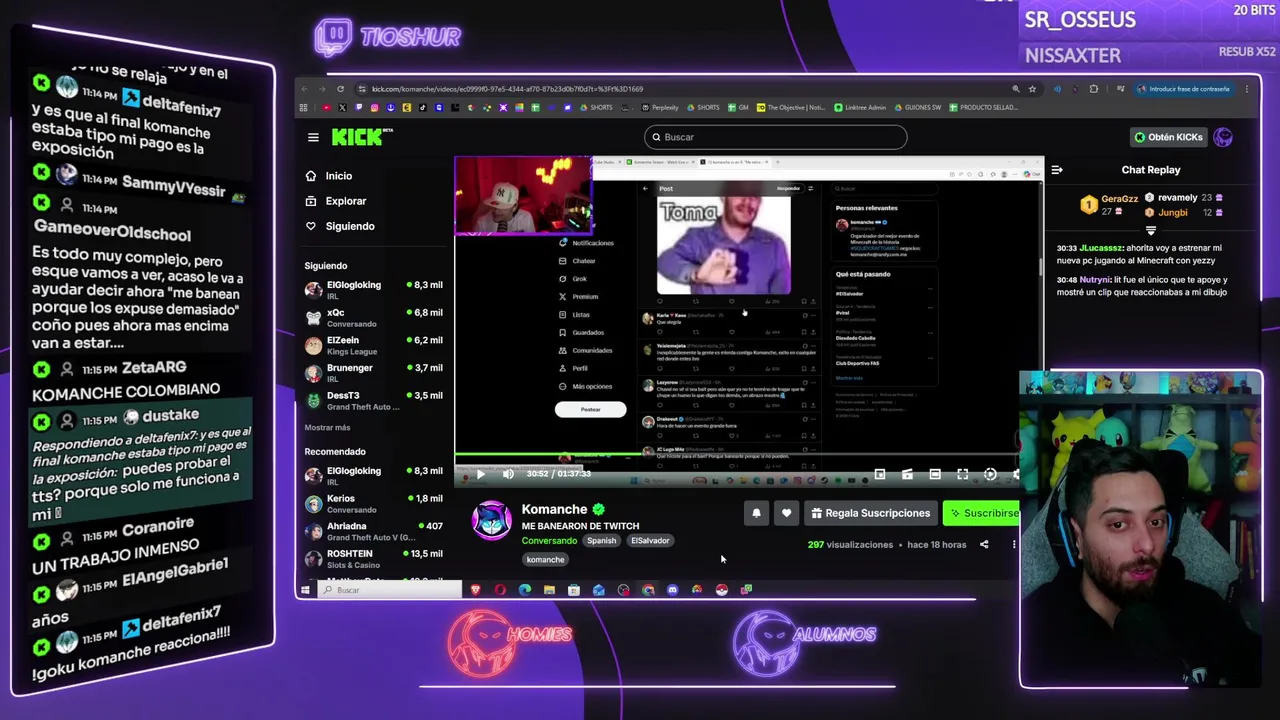Play the Komanche video
The height and width of the screenshot is (720, 1280).
(x=480, y=474)
